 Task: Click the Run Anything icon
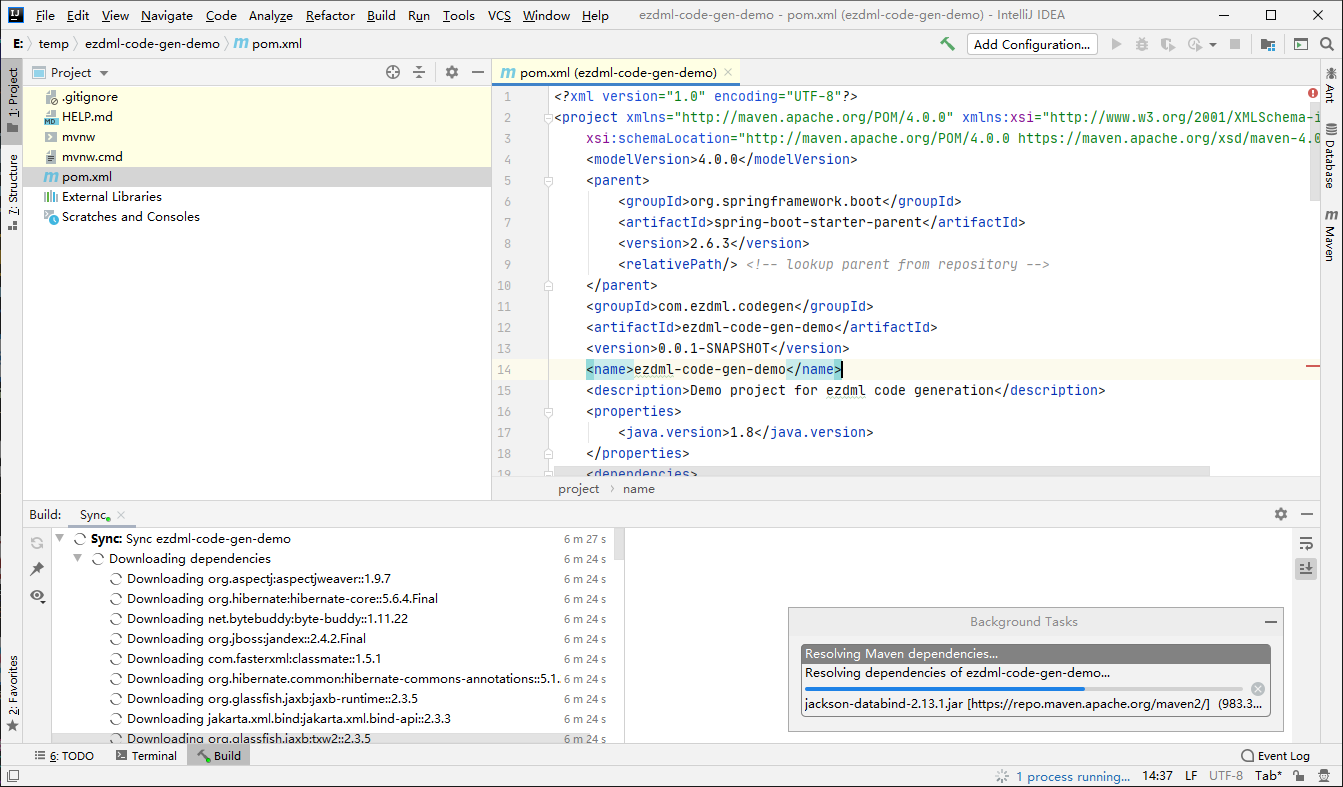(1300, 44)
